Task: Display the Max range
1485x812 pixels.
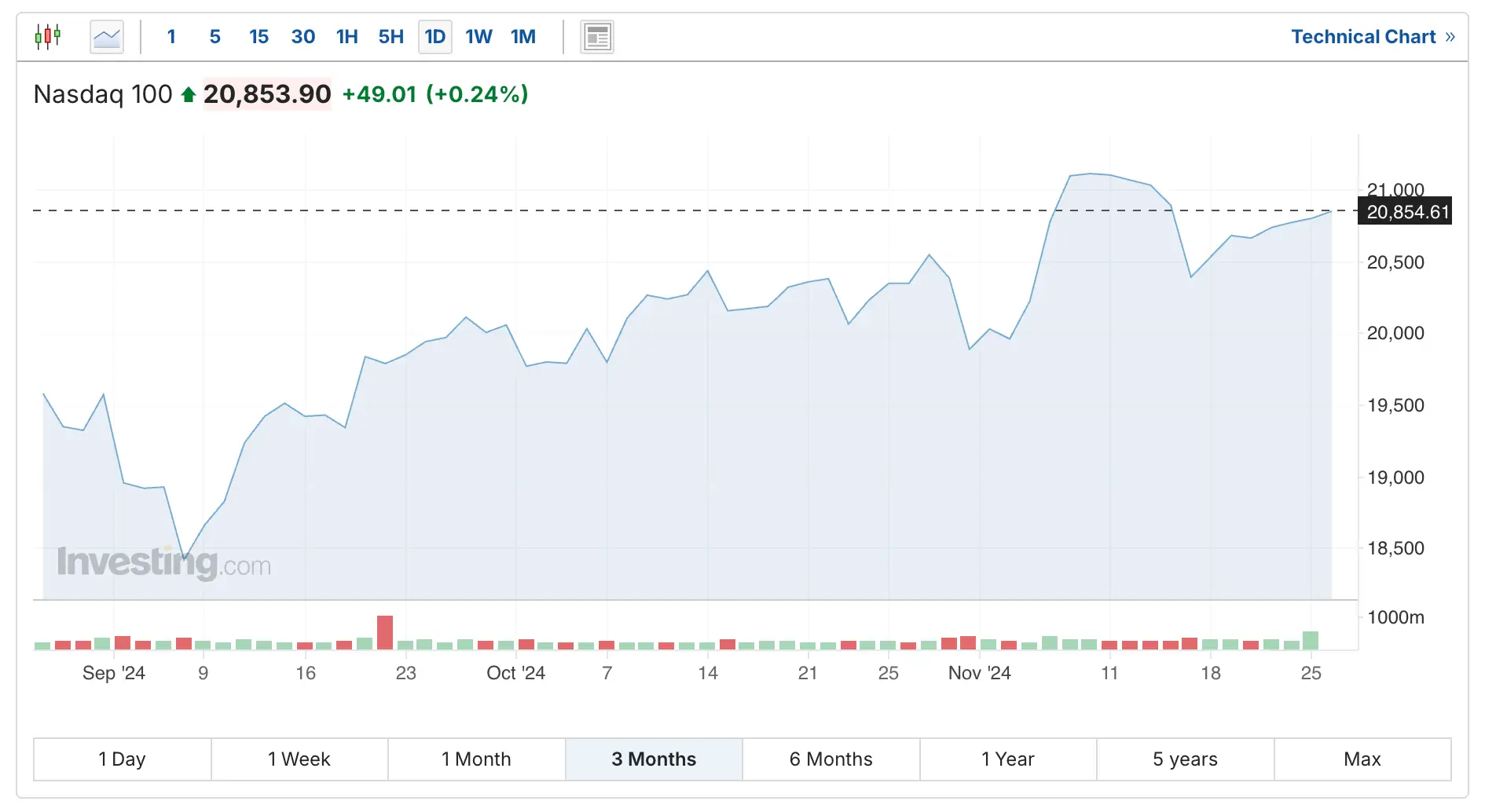Action: click(x=1362, y=759)
